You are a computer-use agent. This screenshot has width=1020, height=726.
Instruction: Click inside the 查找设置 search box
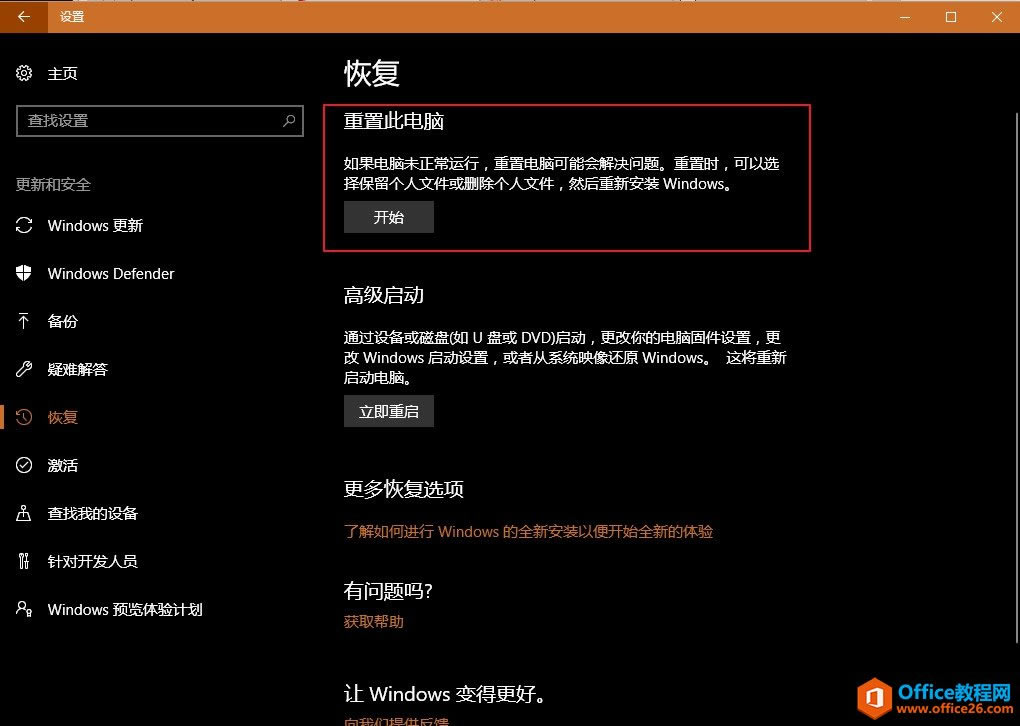tap(150, 121)
